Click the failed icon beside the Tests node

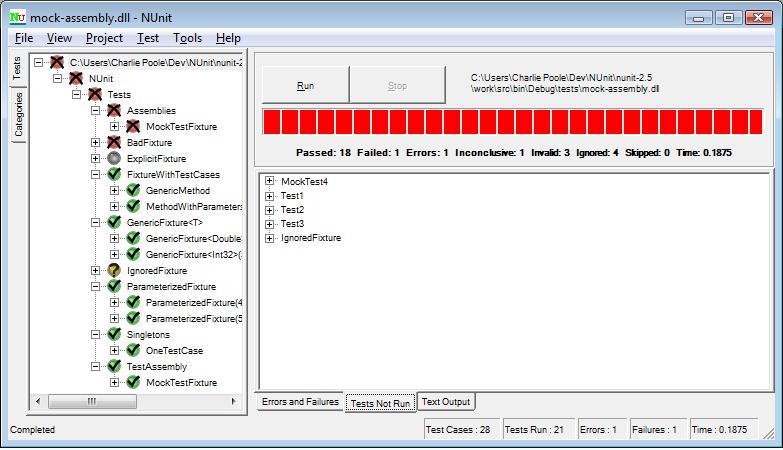(95, 94)
